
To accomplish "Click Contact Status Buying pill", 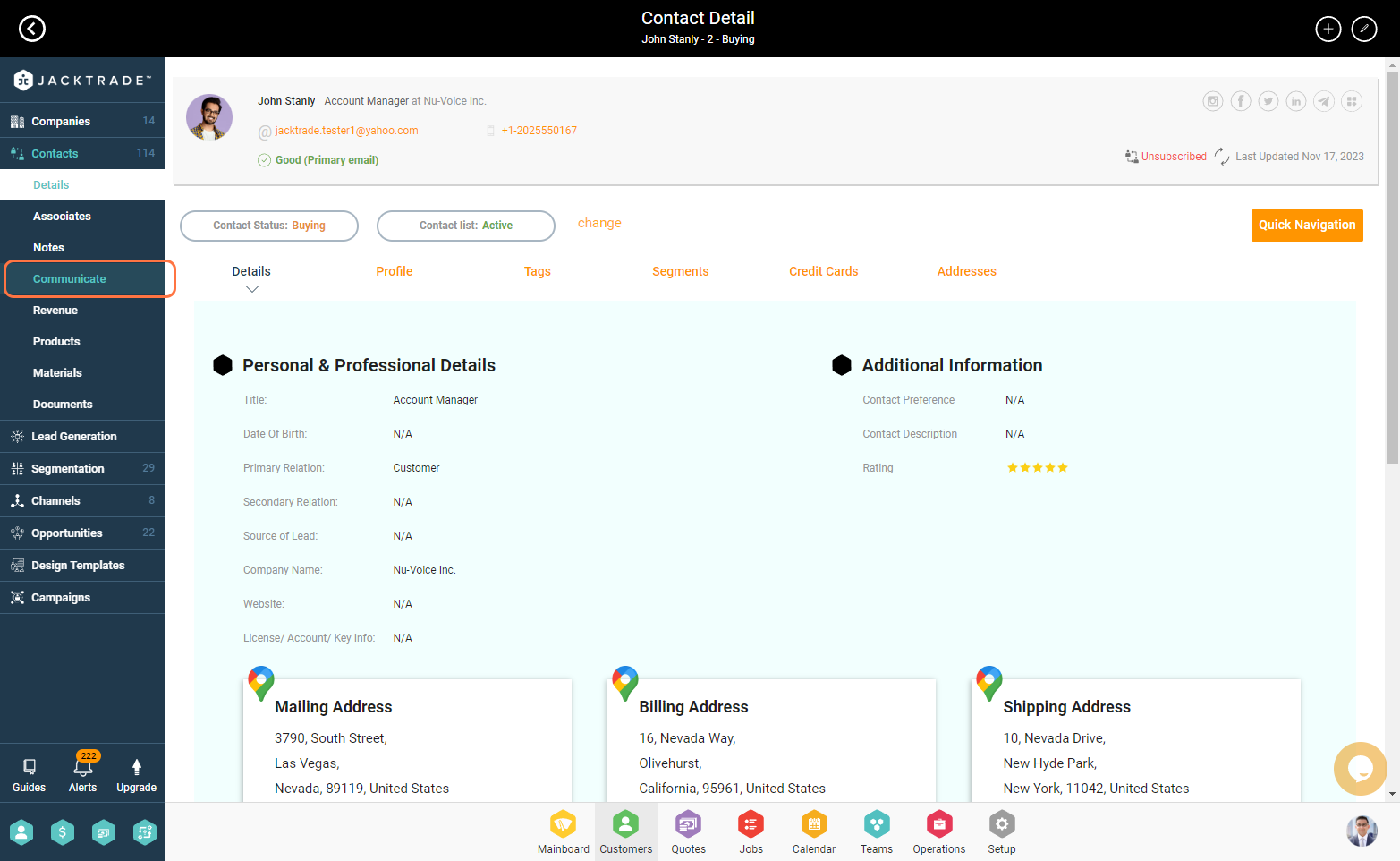I will [269, 226].
